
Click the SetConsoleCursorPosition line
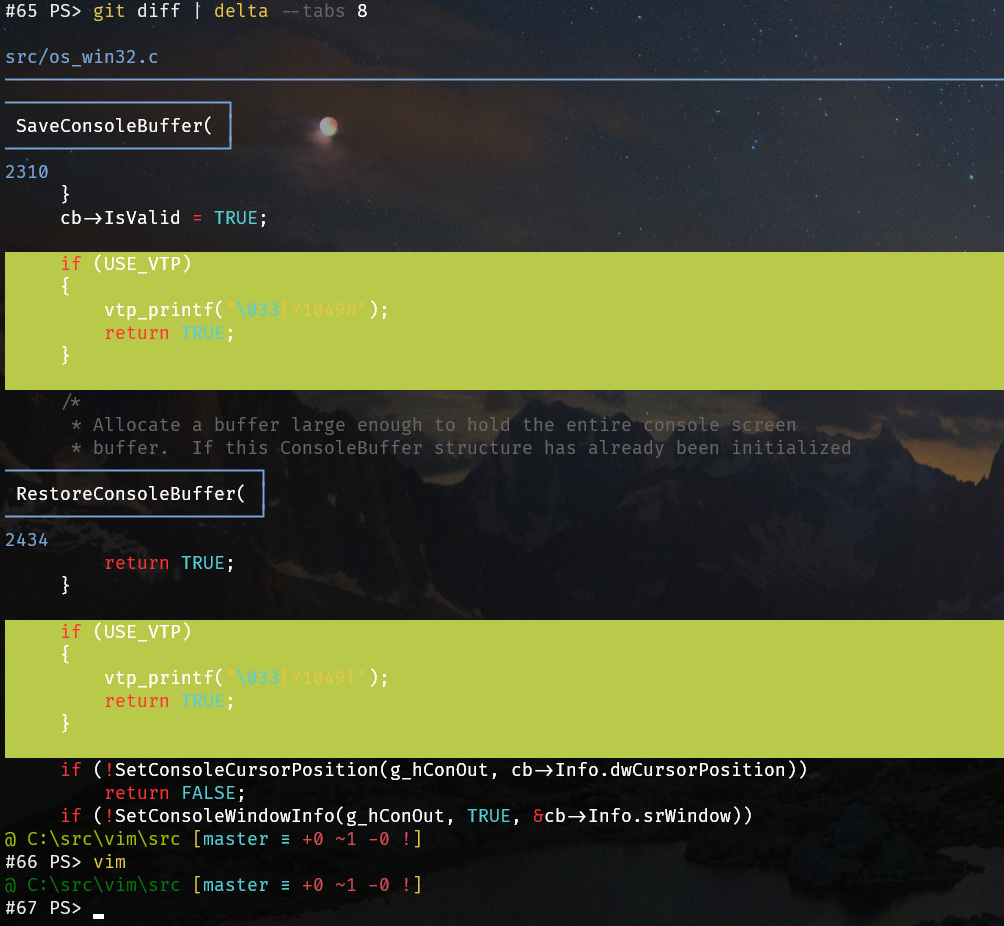coord(434,770)
